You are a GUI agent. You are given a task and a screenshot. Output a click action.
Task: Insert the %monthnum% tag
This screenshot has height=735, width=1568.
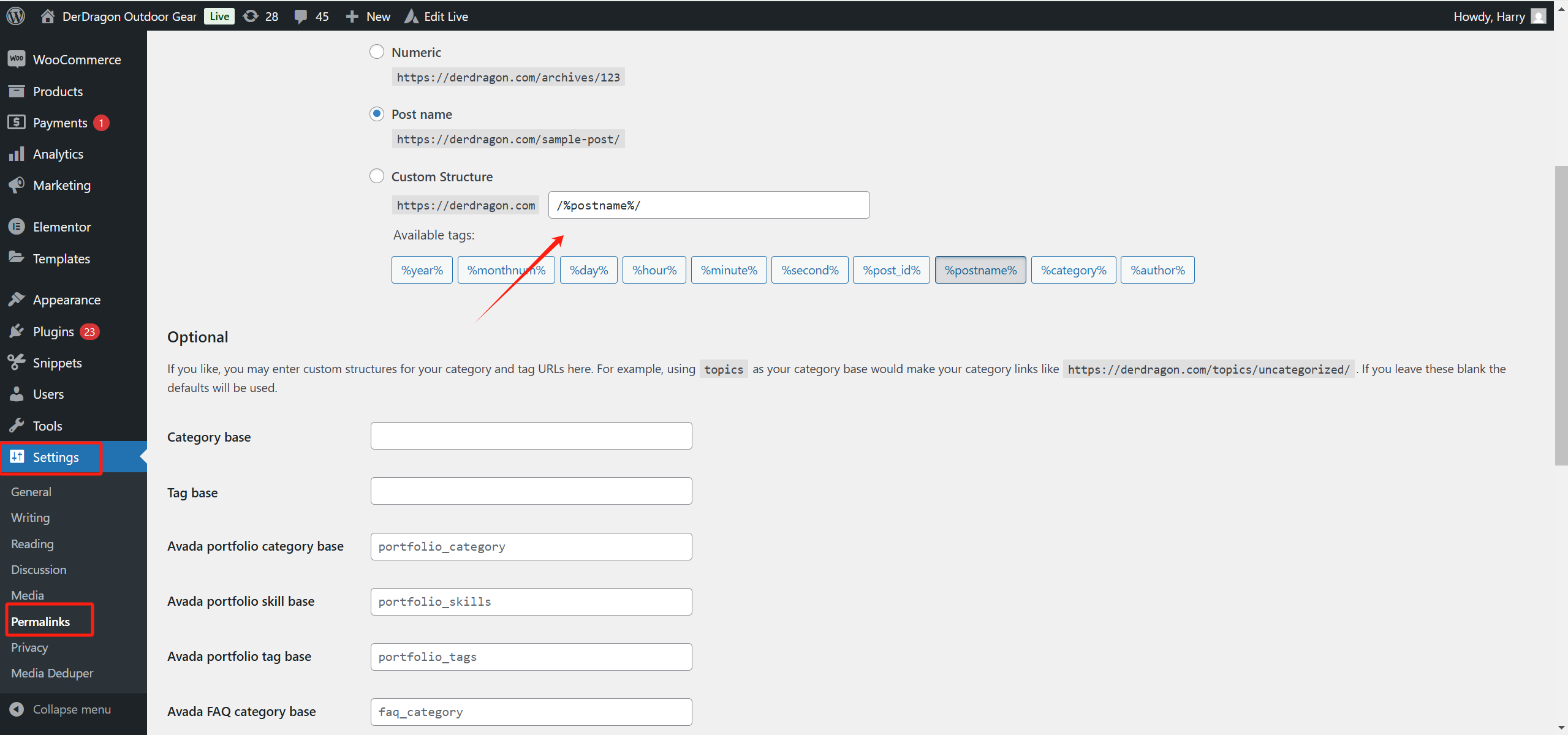506,269
